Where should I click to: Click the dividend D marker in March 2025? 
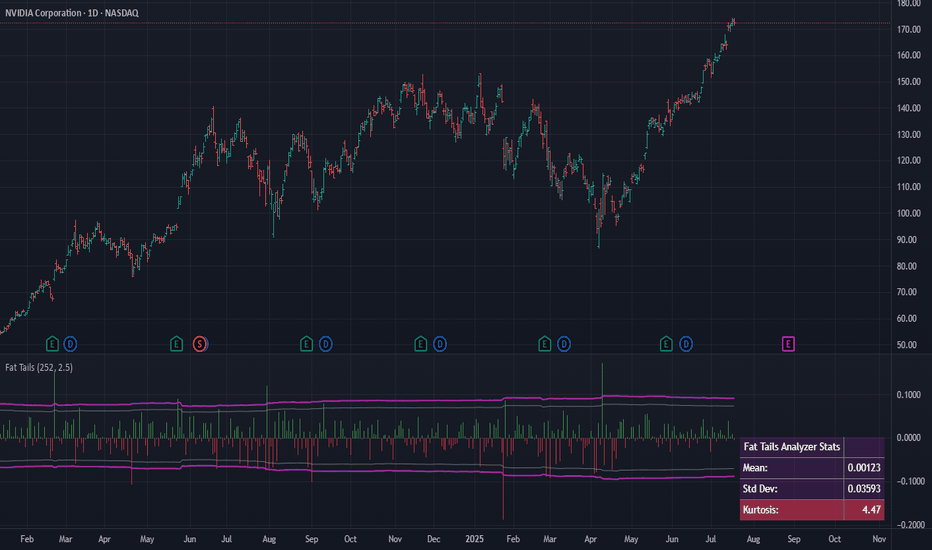click(x=563, y=344)
